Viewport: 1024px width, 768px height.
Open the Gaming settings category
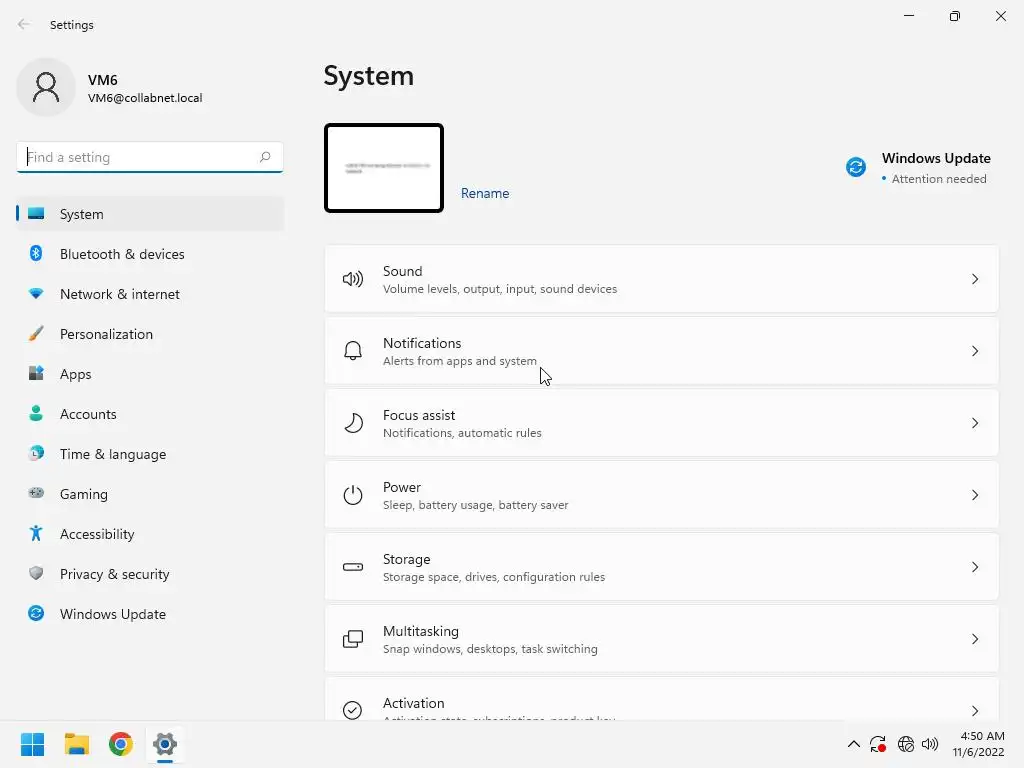tap(150, 494)
